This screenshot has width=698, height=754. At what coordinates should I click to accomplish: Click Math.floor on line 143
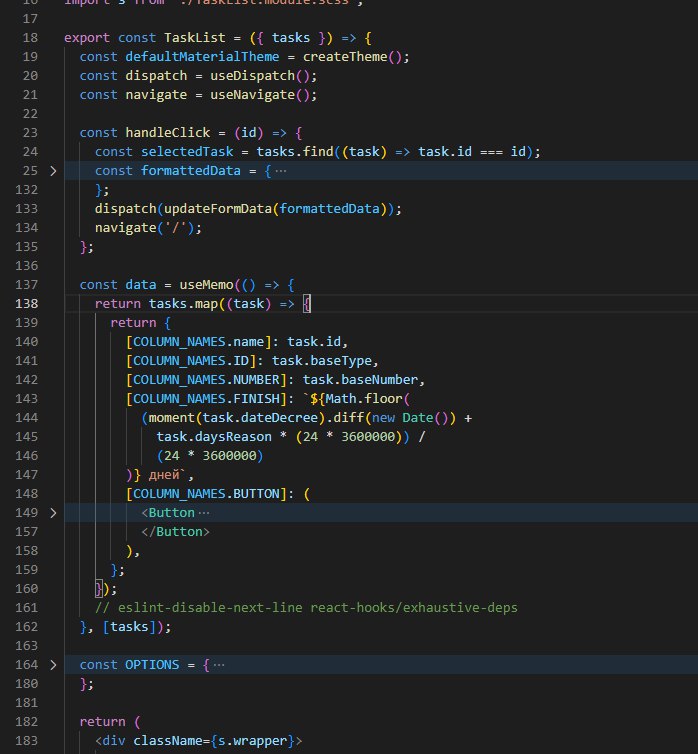[364, 399]
